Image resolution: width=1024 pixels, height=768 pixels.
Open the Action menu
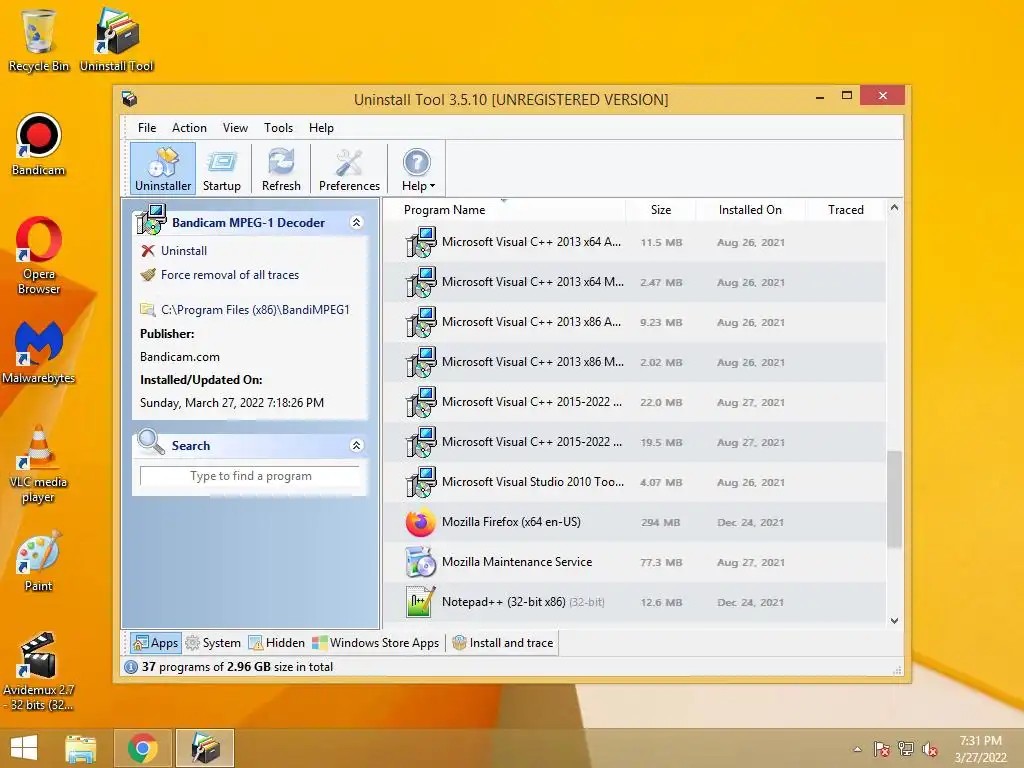(189, 128)
